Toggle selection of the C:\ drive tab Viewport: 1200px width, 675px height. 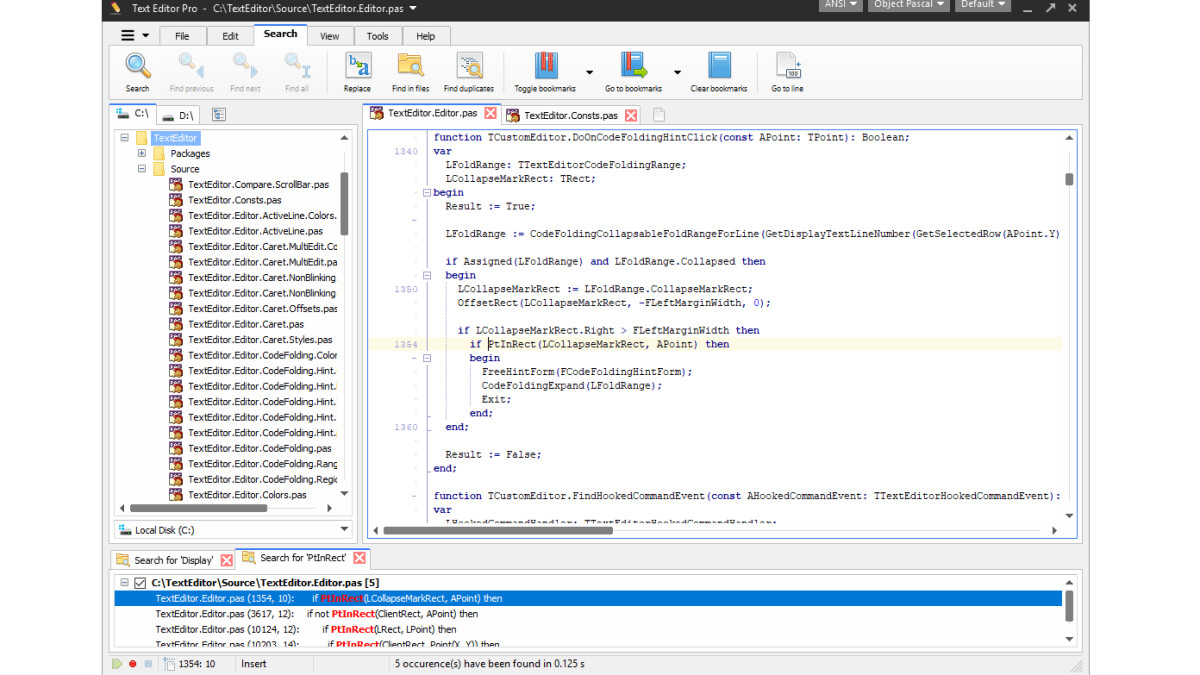click(x=132, y=114)
